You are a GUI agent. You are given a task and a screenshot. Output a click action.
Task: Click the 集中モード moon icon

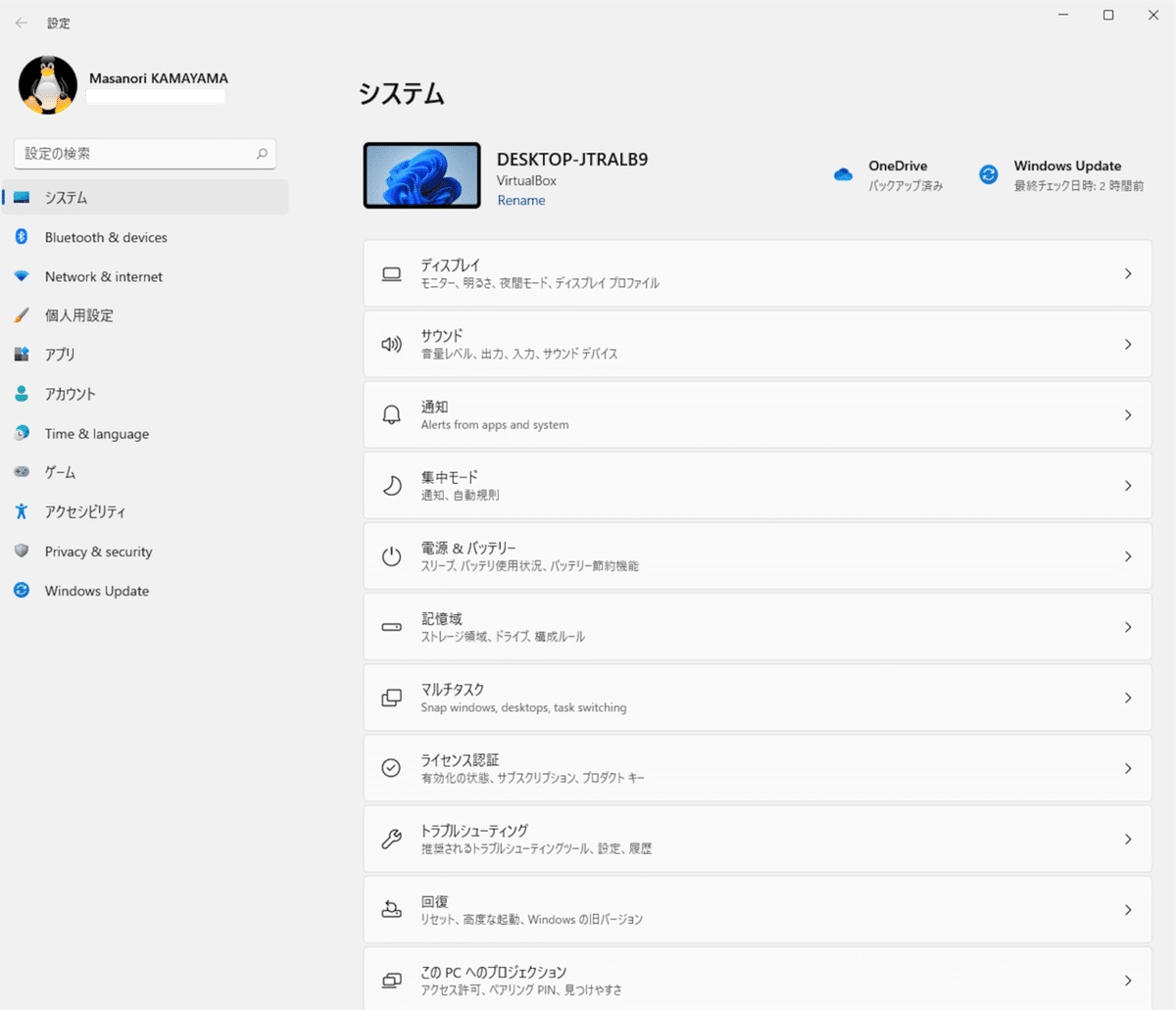point(391,486)
